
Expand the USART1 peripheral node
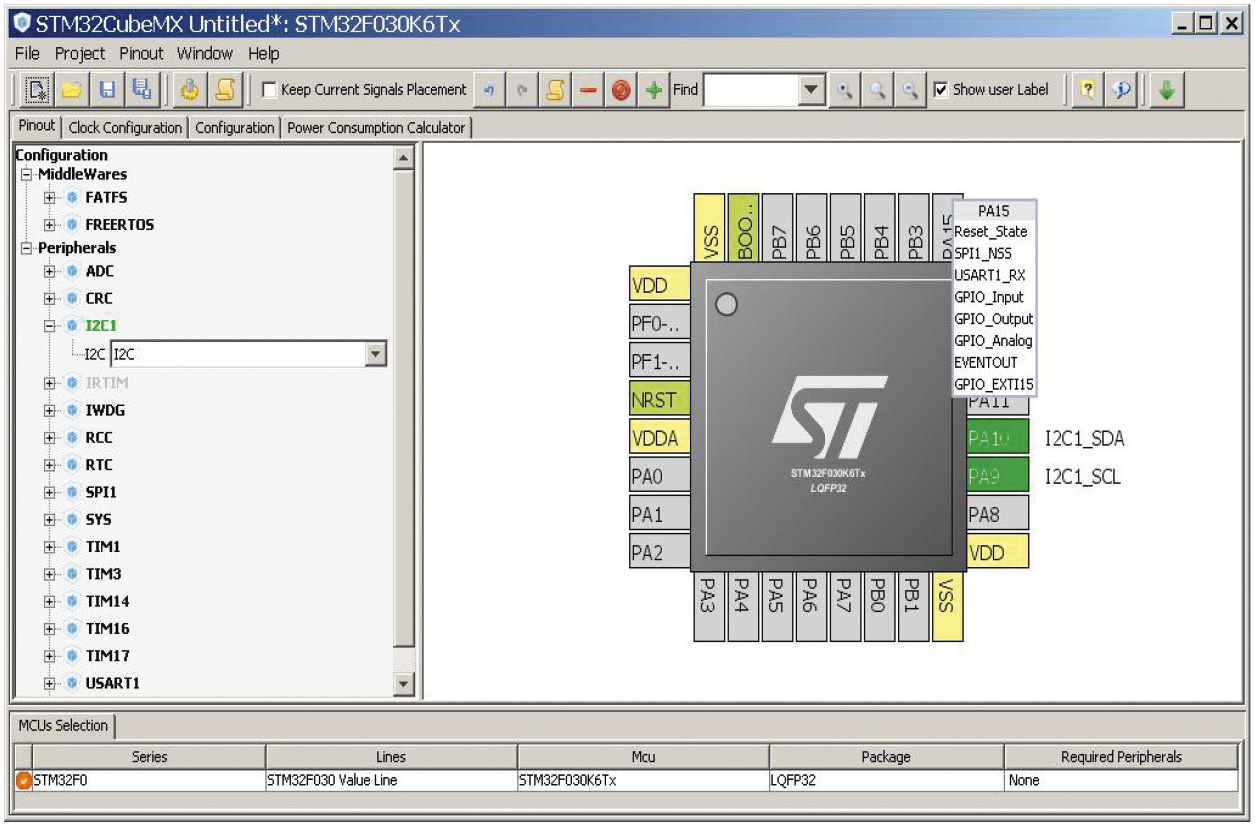point(50,684)
